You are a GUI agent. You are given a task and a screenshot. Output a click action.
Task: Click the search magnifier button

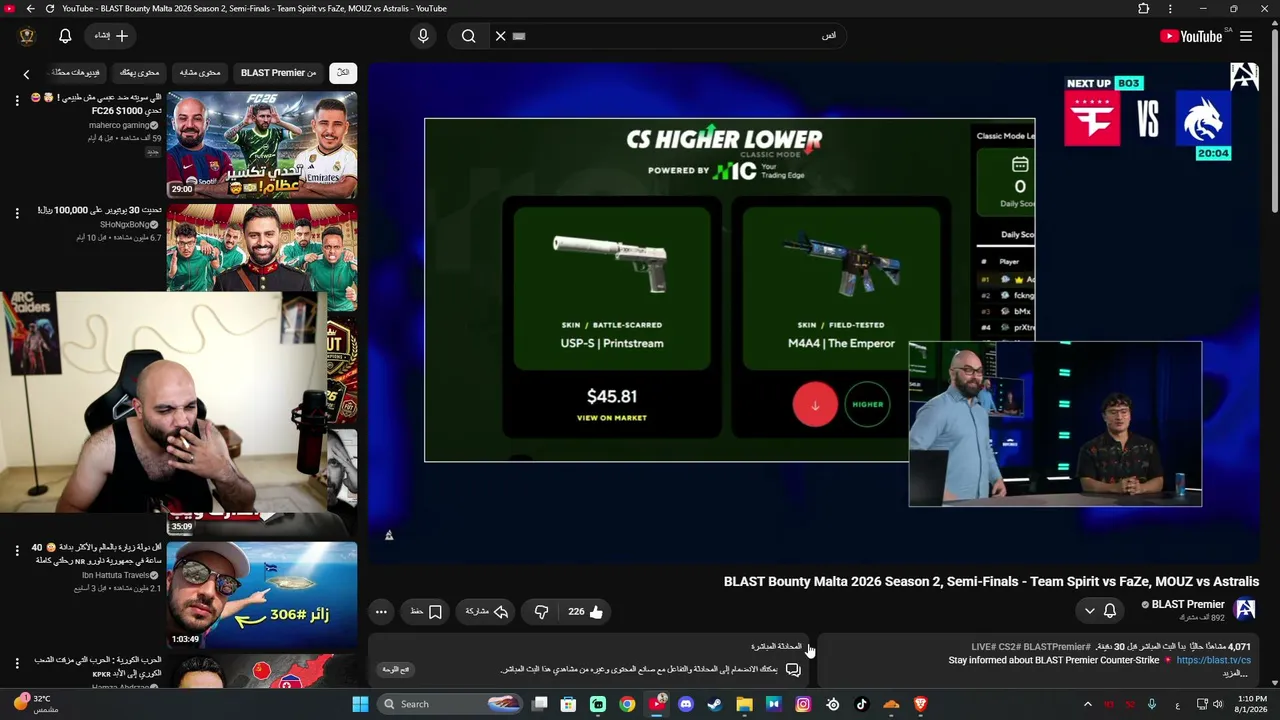[x=468, y=36]
